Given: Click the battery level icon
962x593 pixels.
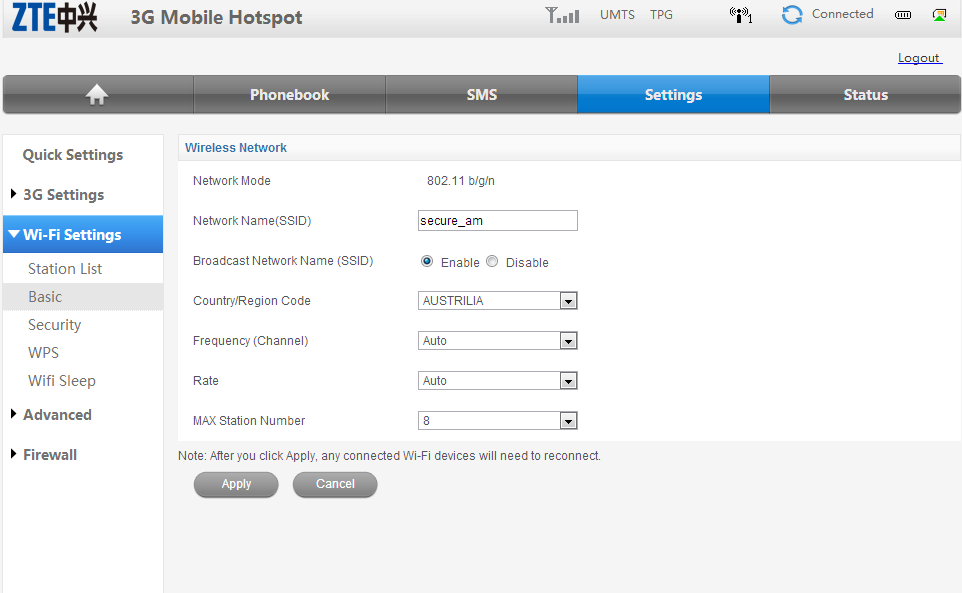Looking at the screenshot, I should click(x=903, y=16).
